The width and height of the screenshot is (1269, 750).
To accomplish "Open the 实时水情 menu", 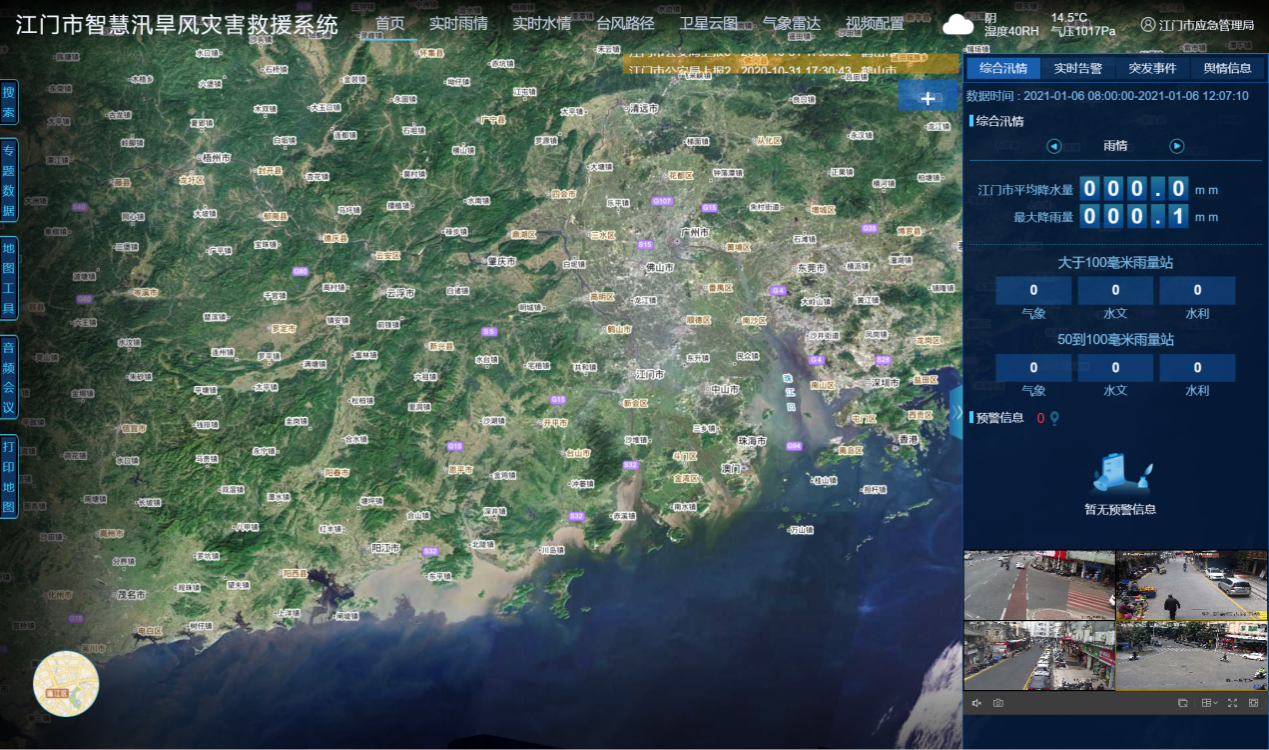I will pyautogui.click(x=542, y=24).
